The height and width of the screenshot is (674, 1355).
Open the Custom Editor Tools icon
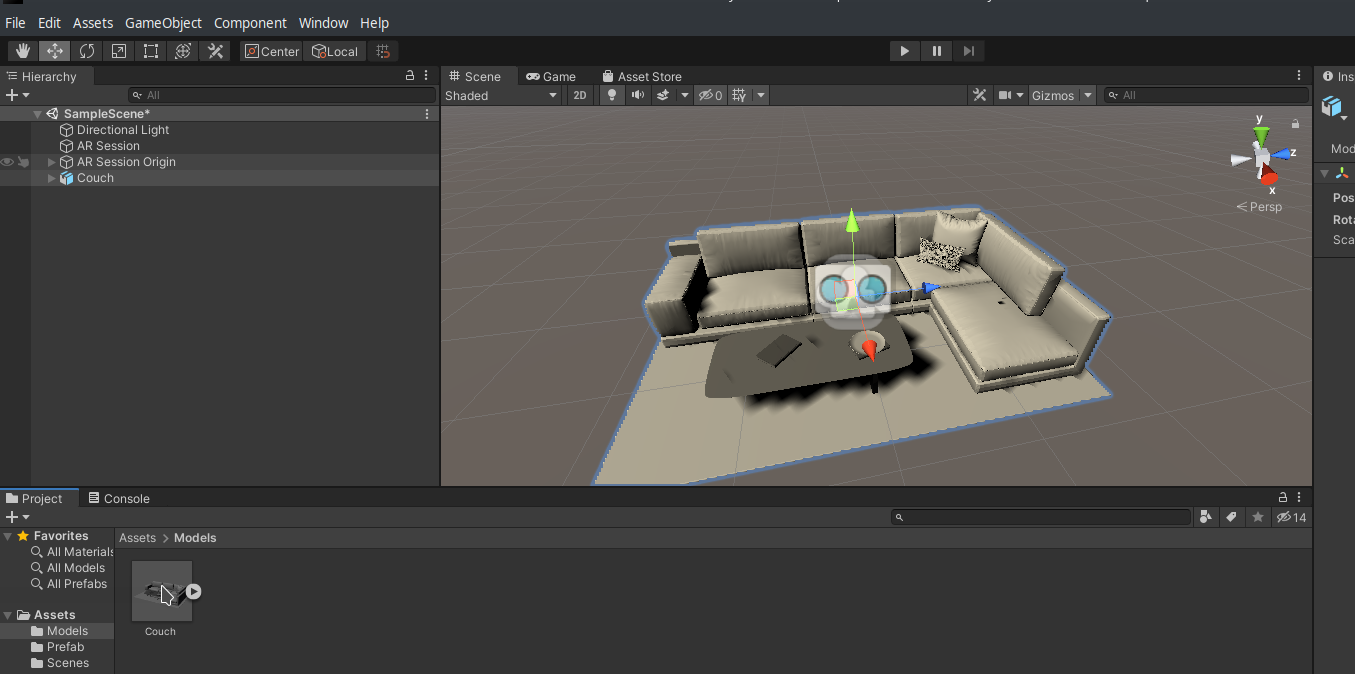tap(214, 50)
